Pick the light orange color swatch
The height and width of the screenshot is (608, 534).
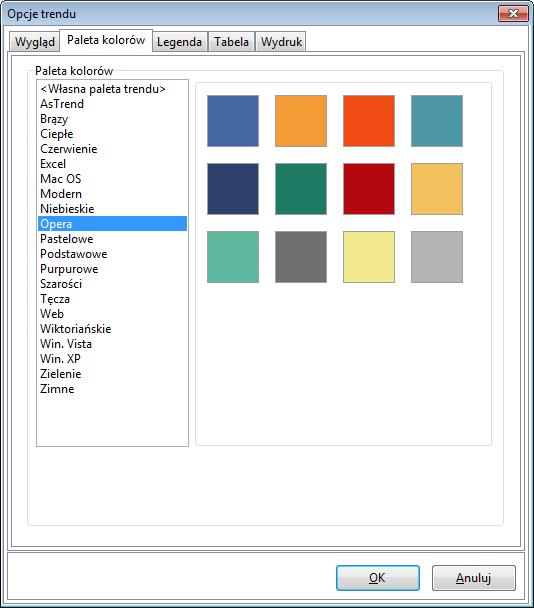pyautogui.click(x=301, y=121)
